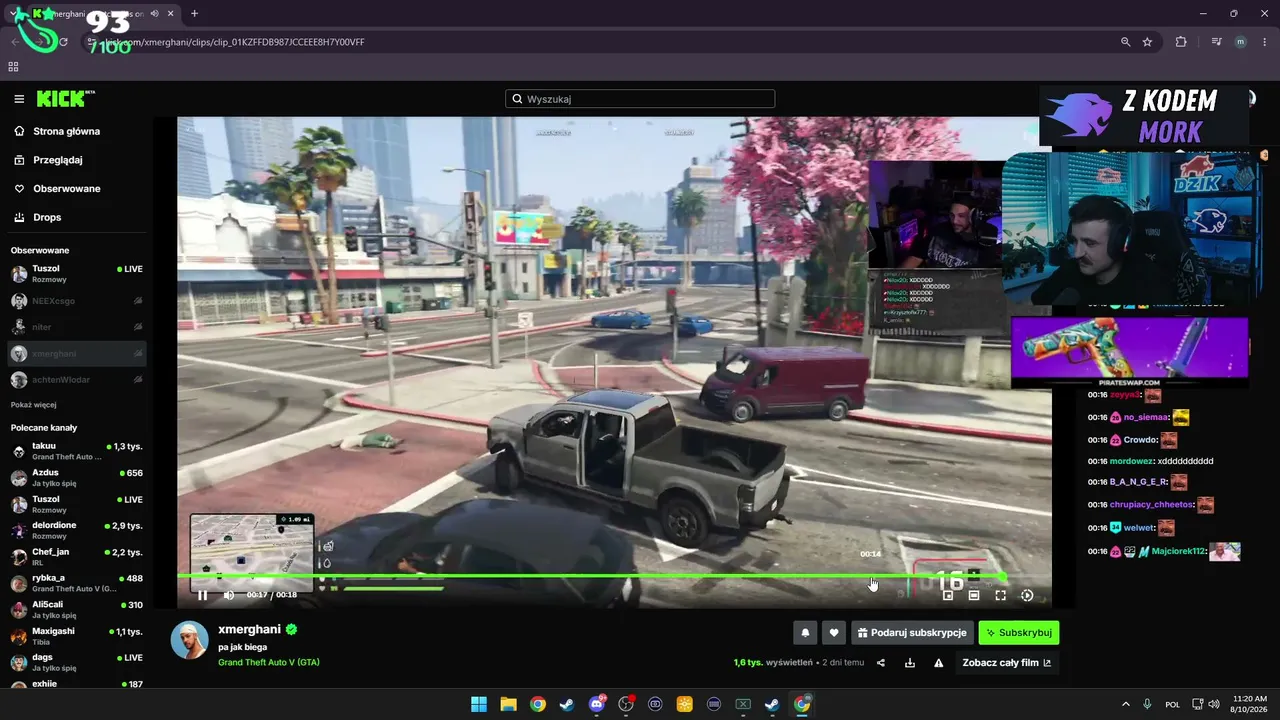Mute the tab via speaker icon
The height and width of the screenshot is (720, 1280).
pos(154,14)
